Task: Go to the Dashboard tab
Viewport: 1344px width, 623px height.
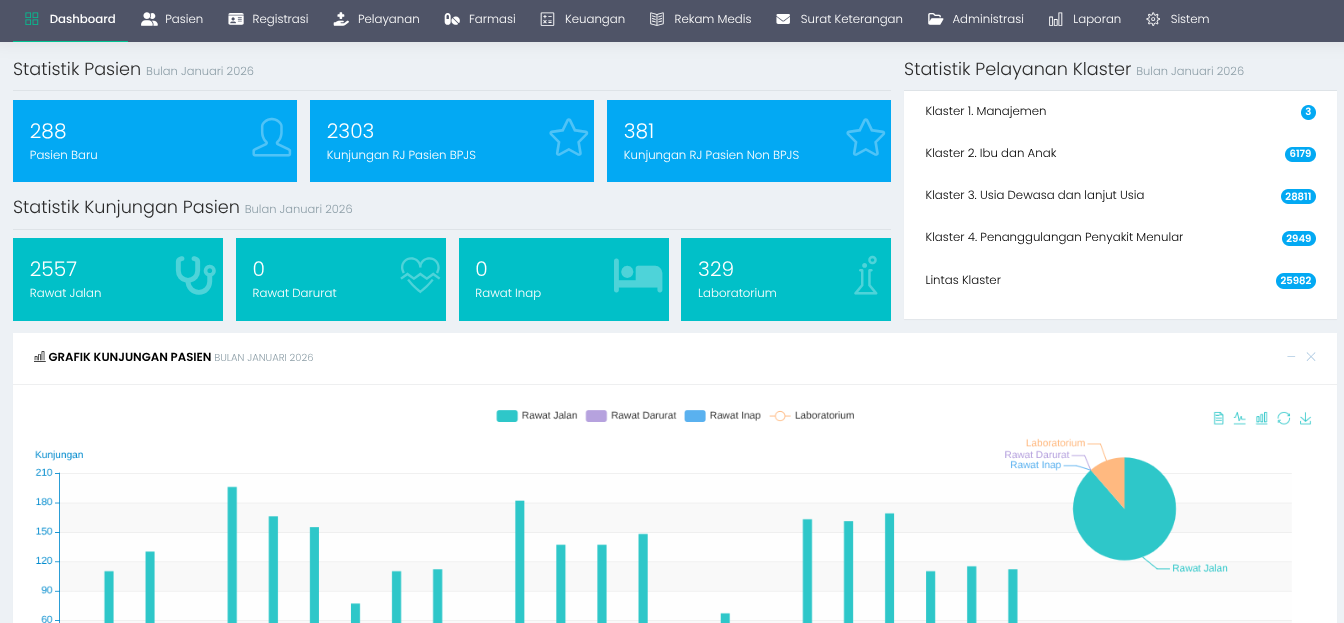Action: [70, 19]
